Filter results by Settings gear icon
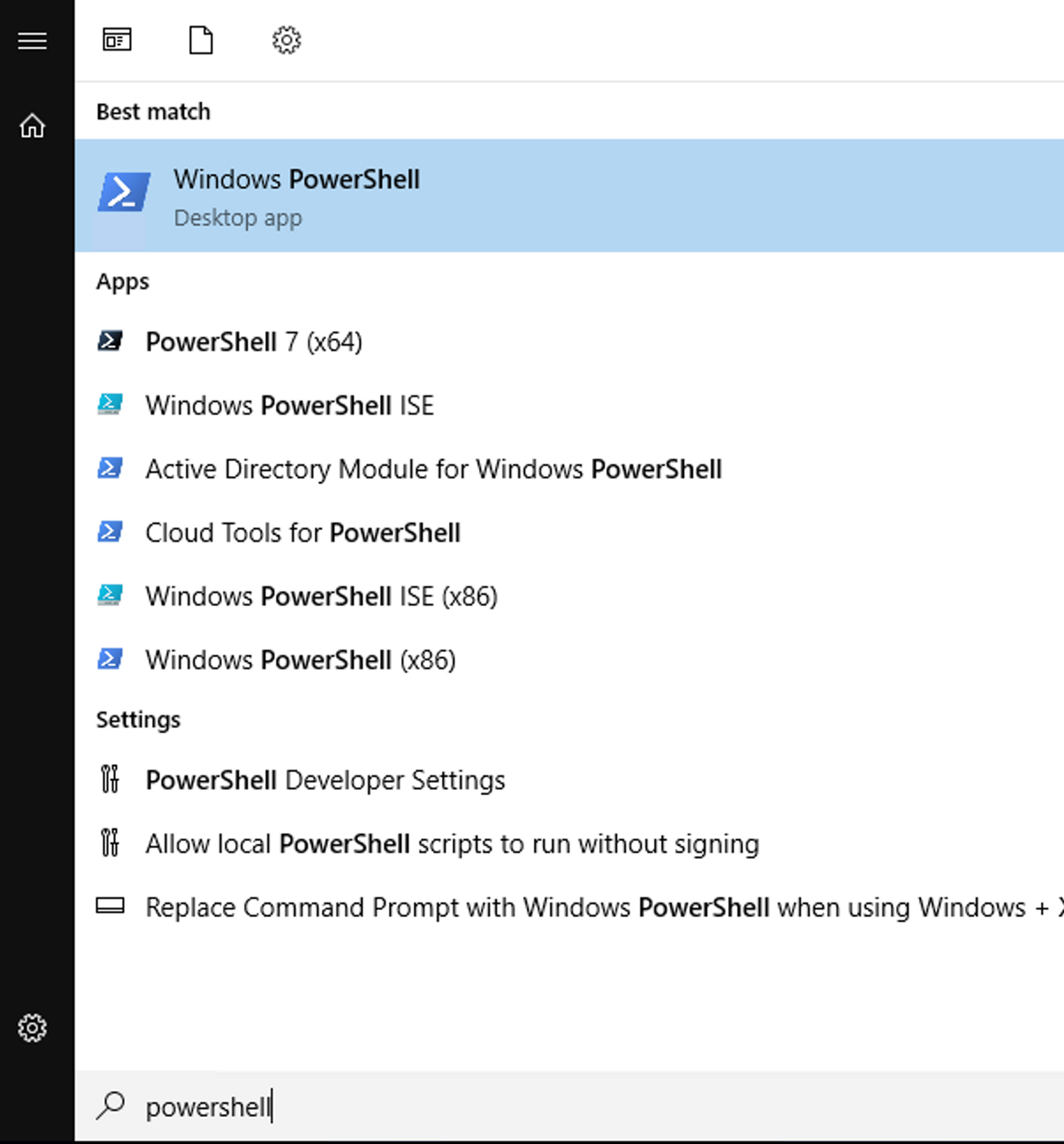 click(x=287, y=40)
